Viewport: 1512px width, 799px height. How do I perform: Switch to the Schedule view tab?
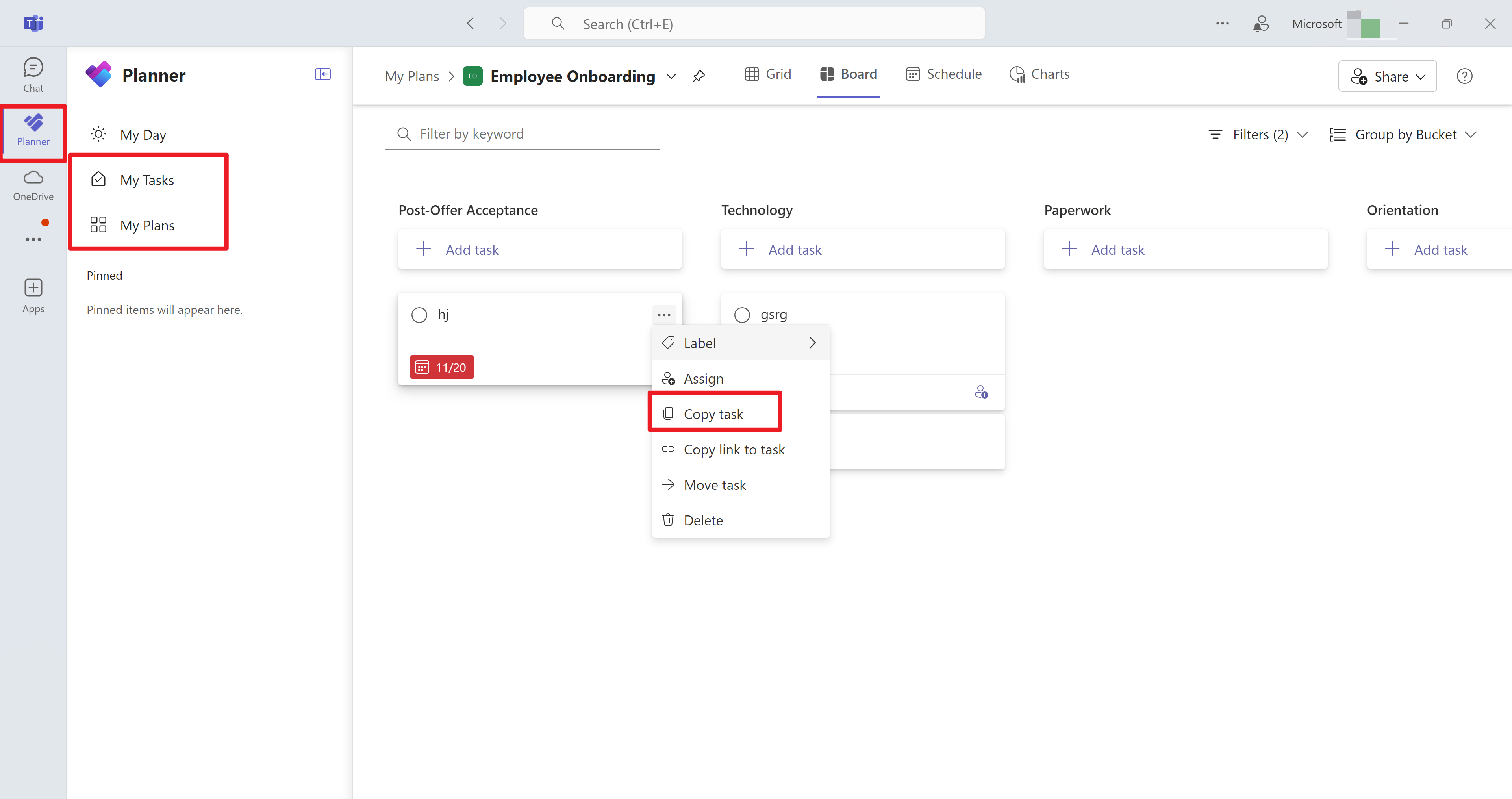(944, 74)
